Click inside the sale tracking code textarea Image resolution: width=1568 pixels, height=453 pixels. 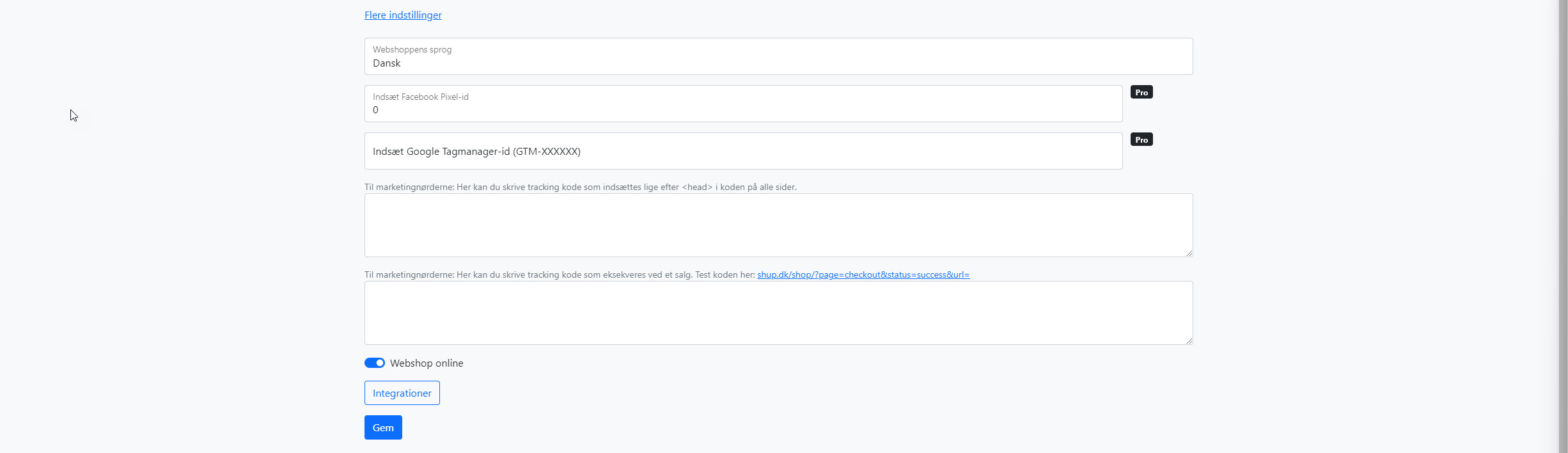pos(778,313)
